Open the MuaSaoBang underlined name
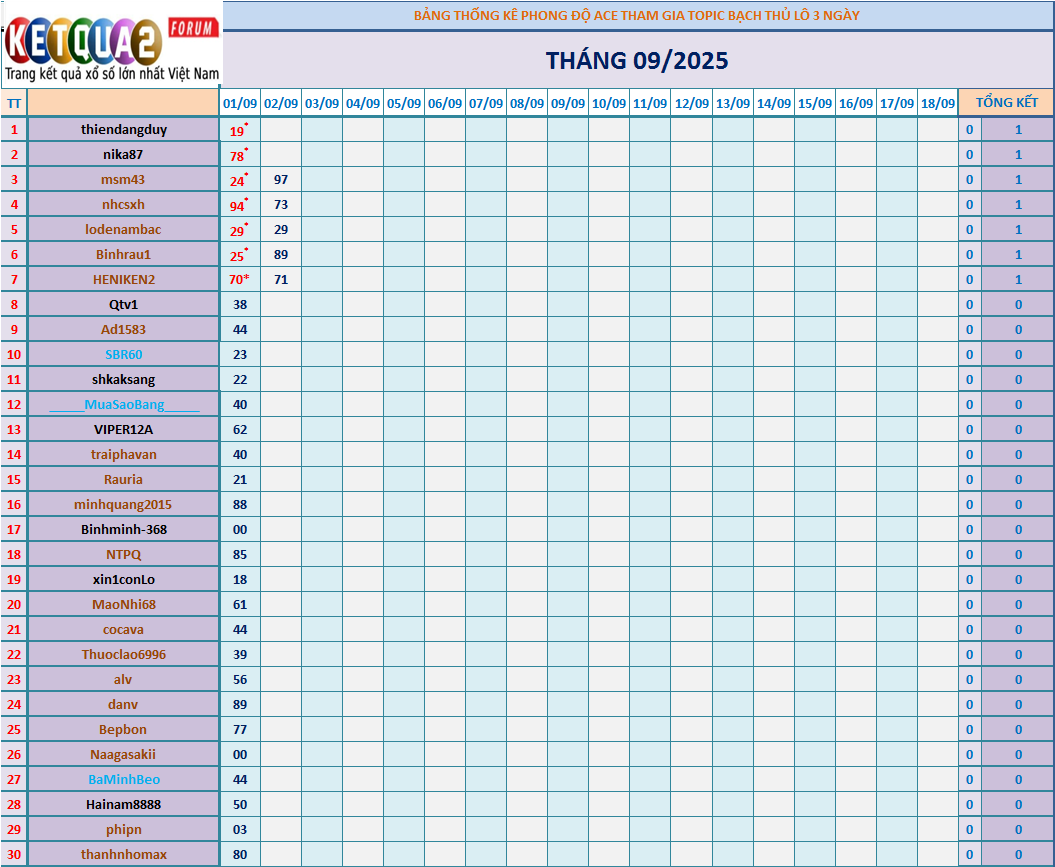The height and width of the screenshot is (867, 1055). click(x=124, y=404)
